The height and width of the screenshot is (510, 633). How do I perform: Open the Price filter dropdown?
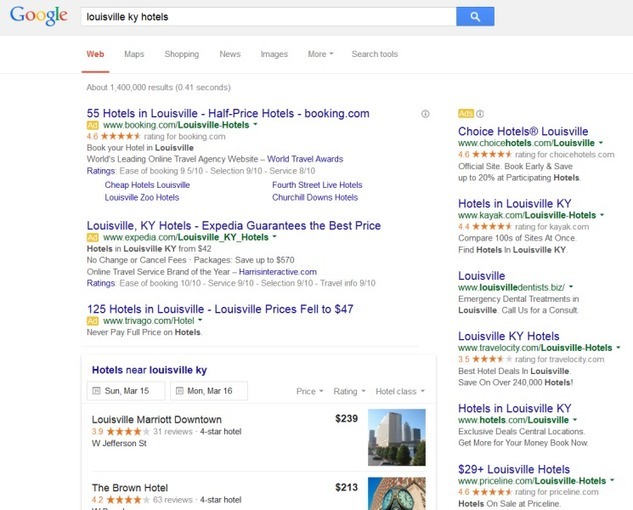(310, 391)
